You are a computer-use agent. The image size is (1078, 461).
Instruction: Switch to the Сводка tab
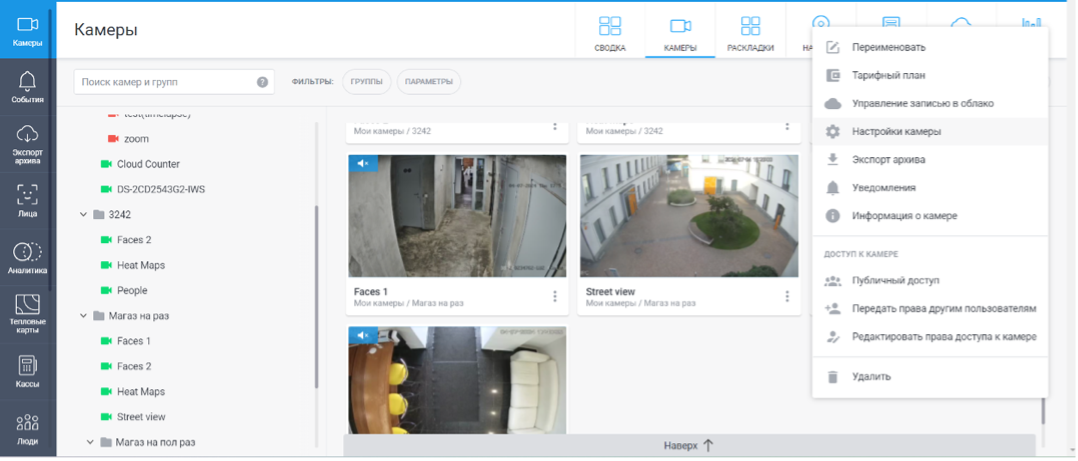tap(610, 33)
